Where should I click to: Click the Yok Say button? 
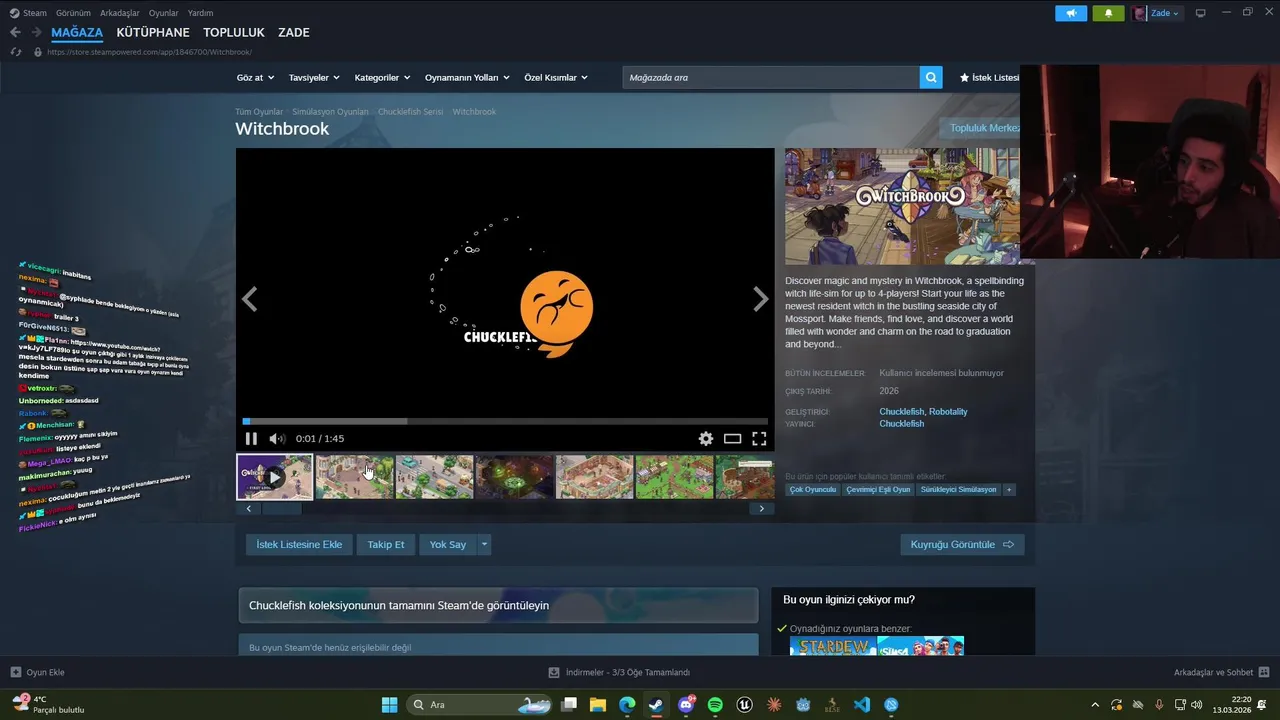pos(448,544)
